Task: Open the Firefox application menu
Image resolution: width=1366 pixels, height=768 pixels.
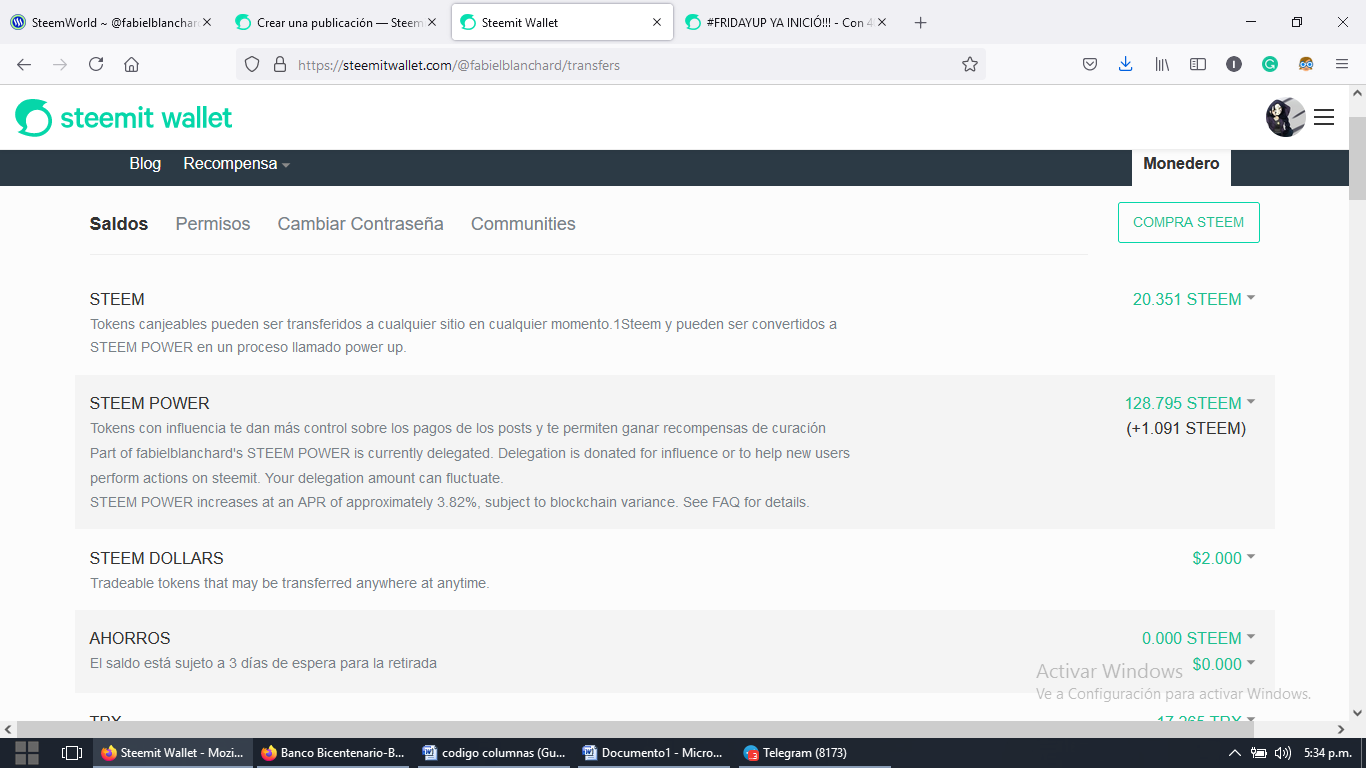Action: pyautogui.click(x=1342, y=64)
